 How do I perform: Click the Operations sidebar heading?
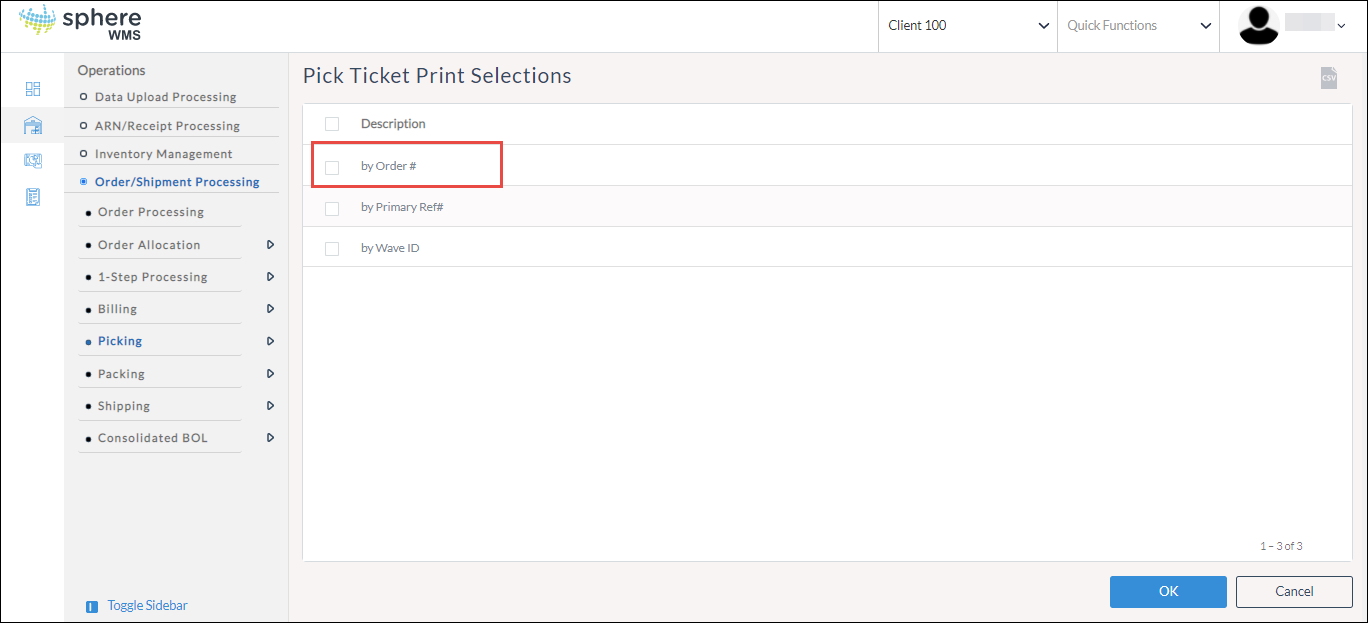[x=111, y=71]
